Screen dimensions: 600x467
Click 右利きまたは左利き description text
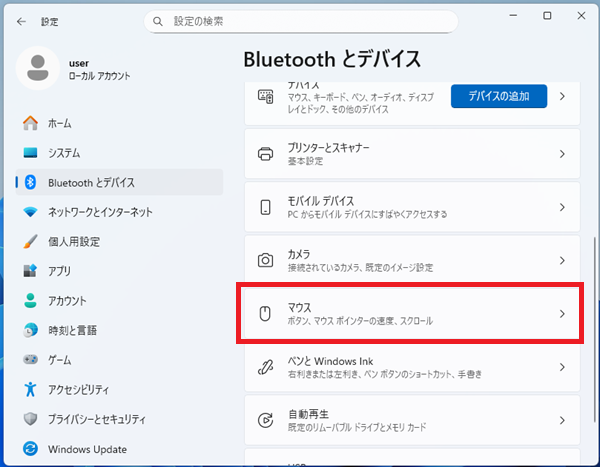point(385,374)
